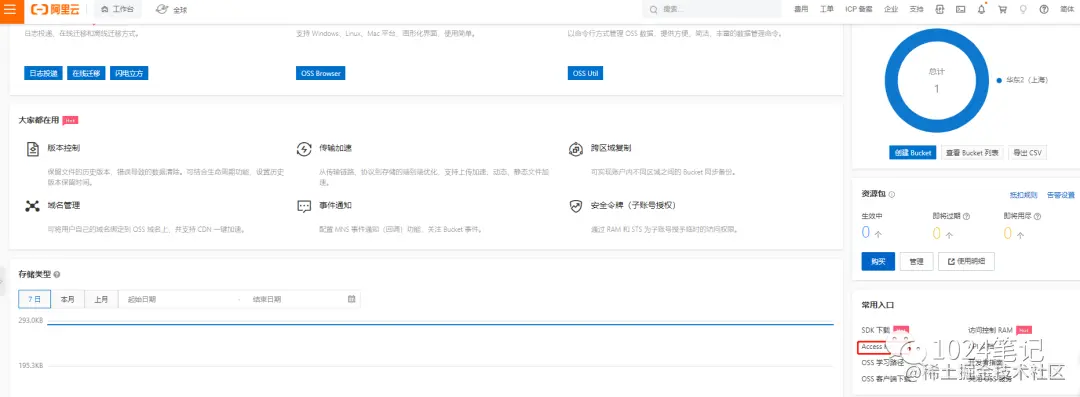1080x397 pixels.
Task: Click the light bulb icon
Action: pyautogui.click(x=1023, y=10)
